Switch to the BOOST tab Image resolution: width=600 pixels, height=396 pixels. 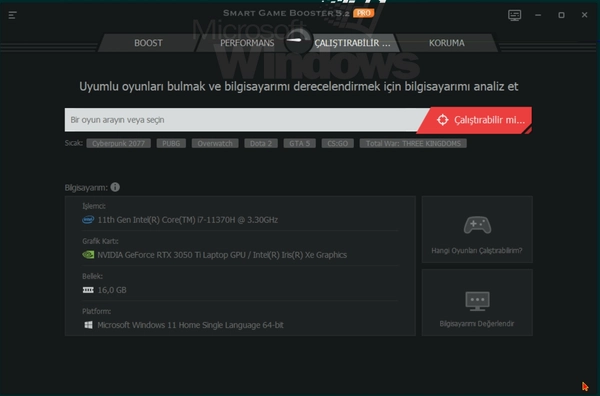148,43
